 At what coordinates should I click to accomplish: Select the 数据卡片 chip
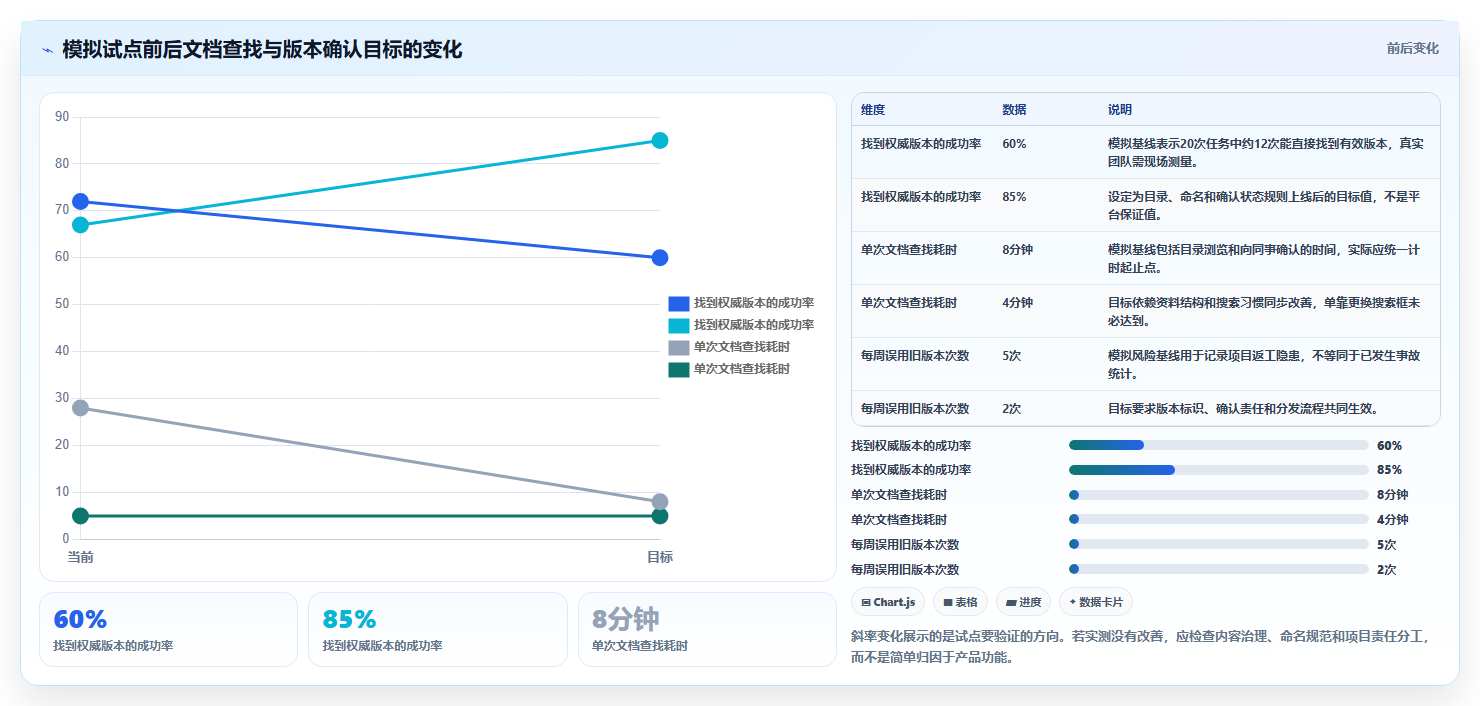point(1095,602)
